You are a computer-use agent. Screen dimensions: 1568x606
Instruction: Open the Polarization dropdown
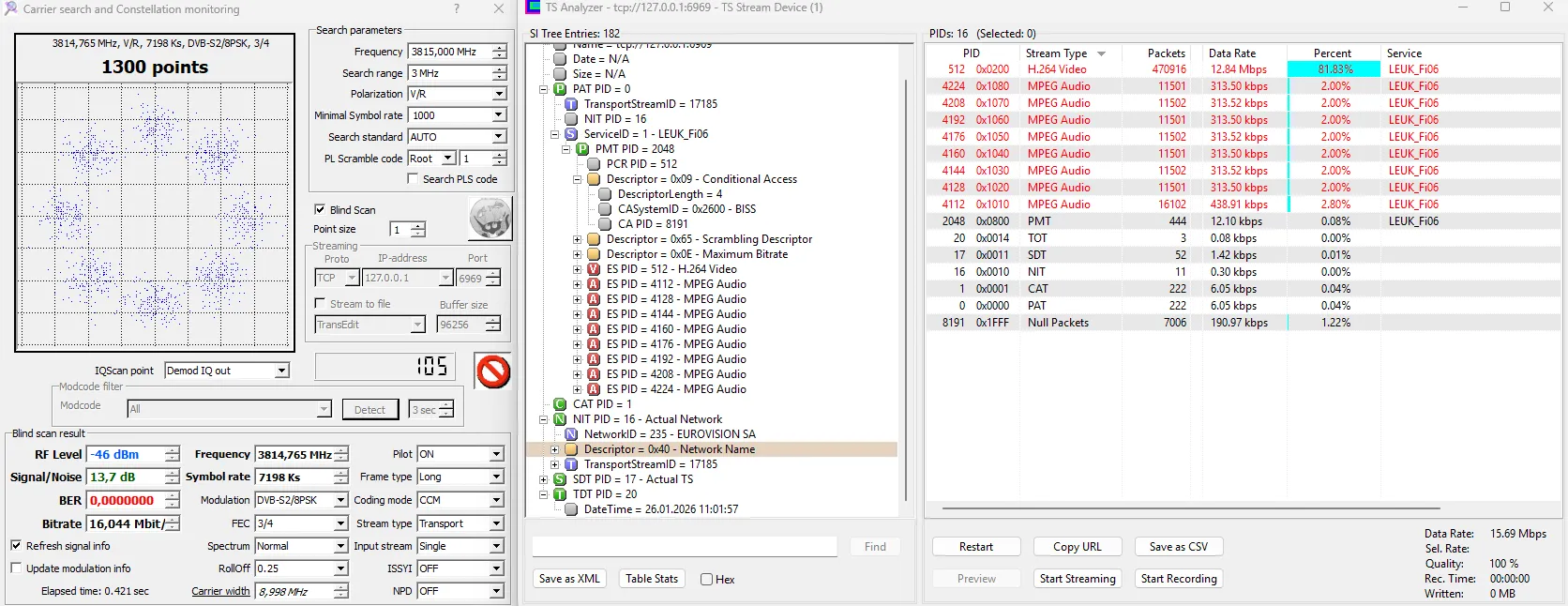499,94
